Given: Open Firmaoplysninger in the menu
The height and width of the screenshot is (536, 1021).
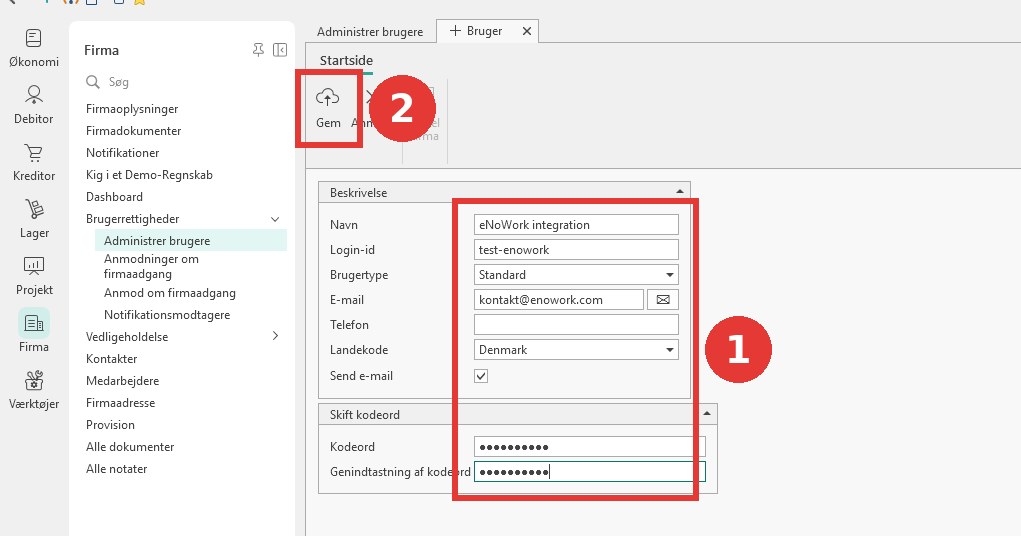Looking at the screenshot, I should coord(132,109).
